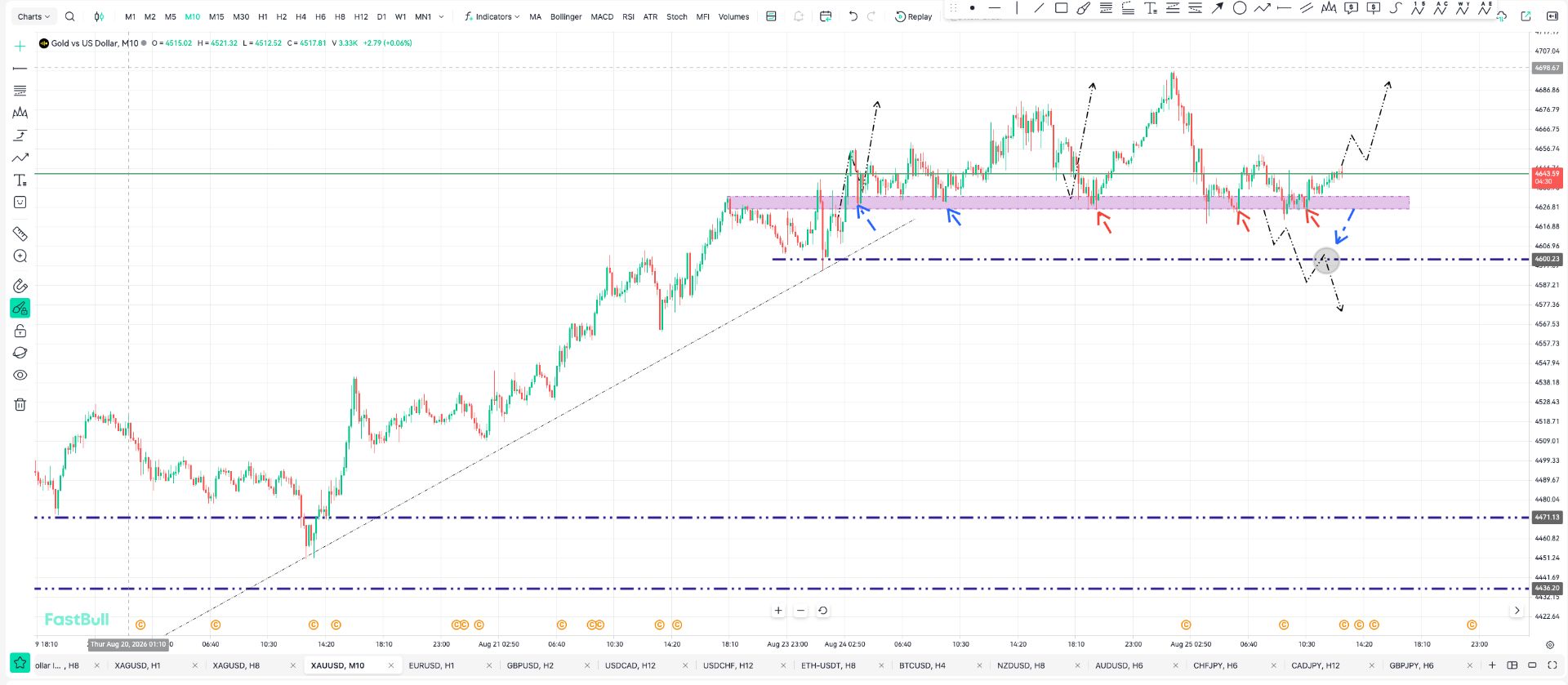Open the Charts dropdown
Viewport: 1568px width, 685px height.
(33, 16)
